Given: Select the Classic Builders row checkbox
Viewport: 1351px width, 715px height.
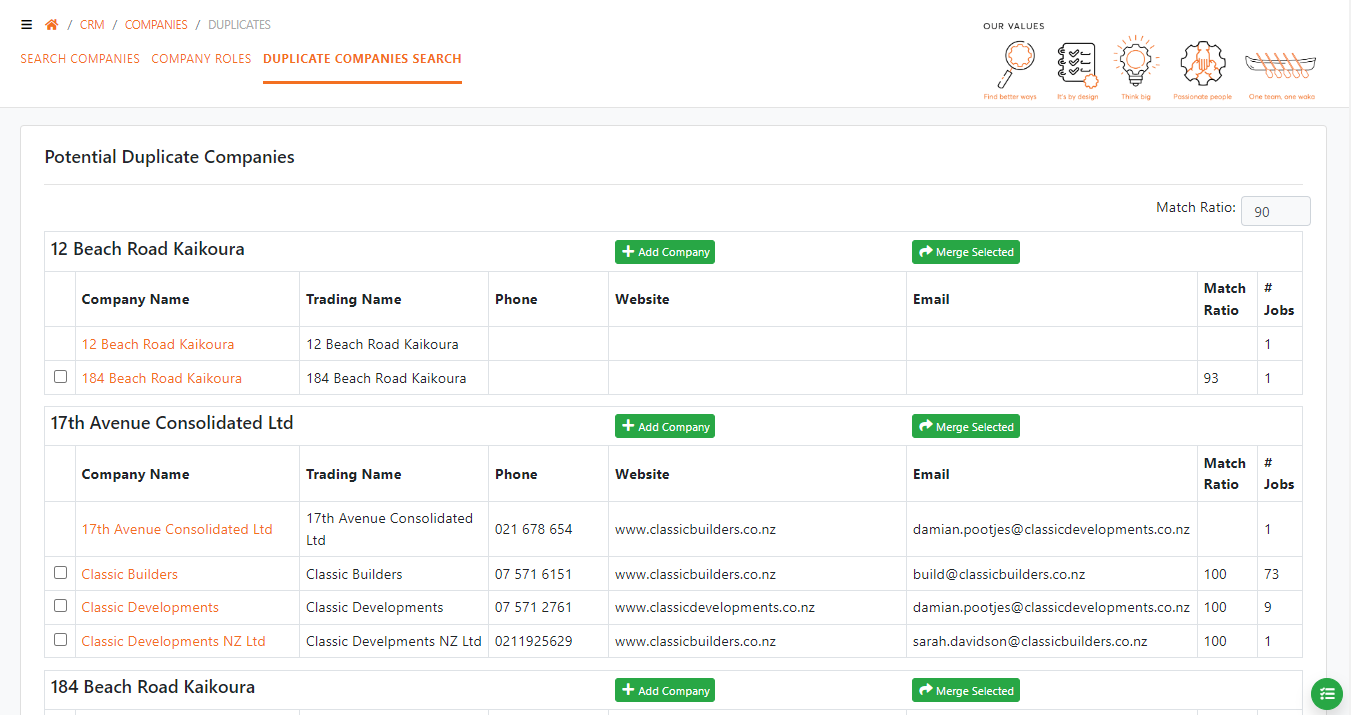Looking at the screenshot, I should 61,573.
